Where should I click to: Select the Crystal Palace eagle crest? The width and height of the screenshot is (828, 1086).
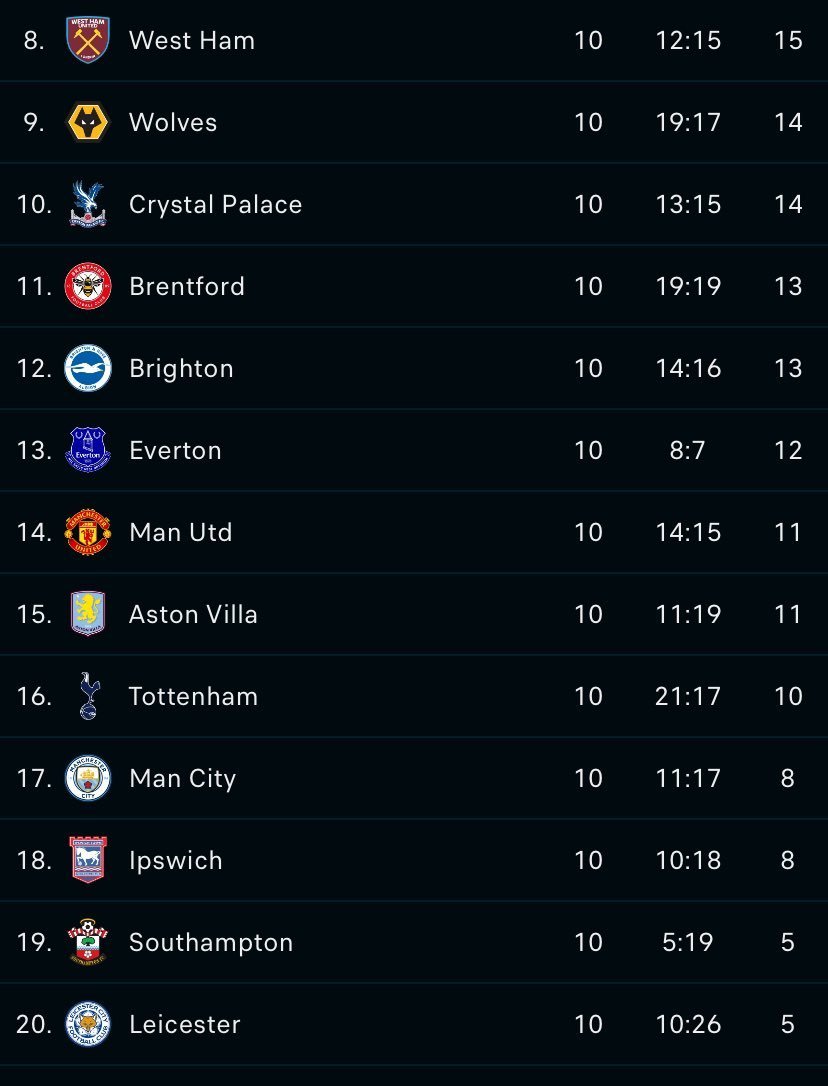click(88, 204)
